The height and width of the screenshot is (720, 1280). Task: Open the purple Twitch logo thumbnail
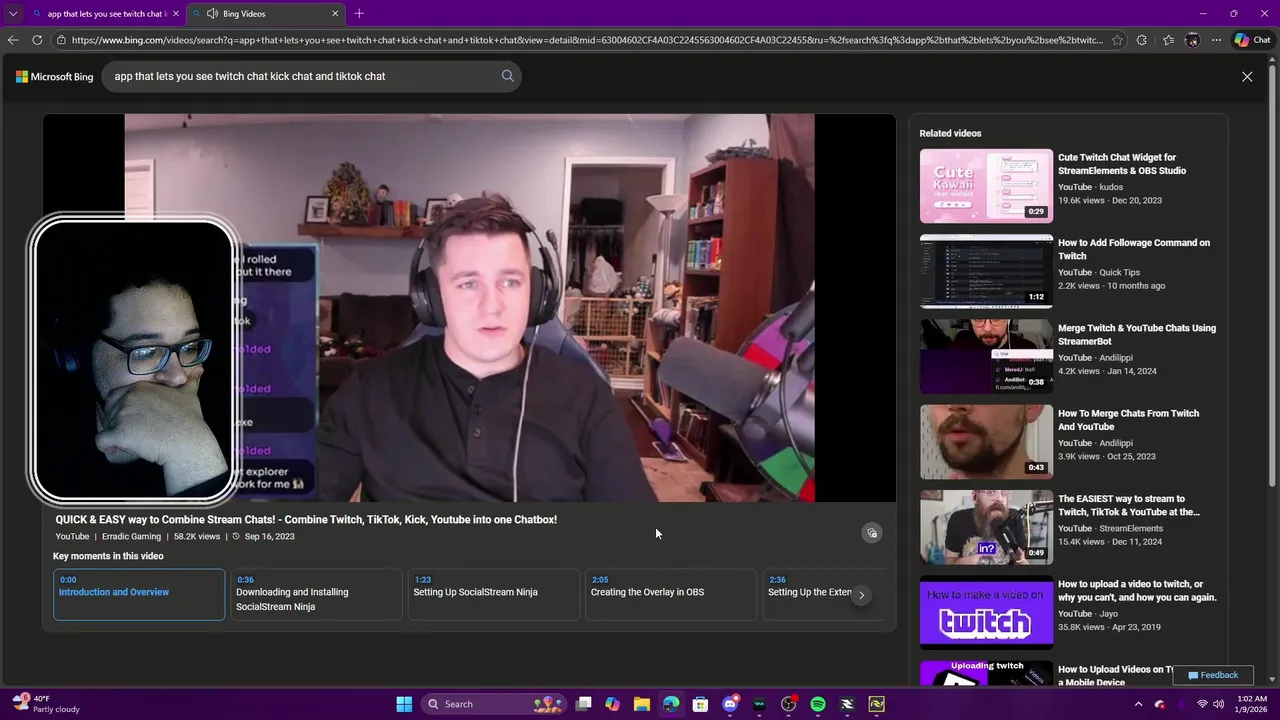point(986,613)
